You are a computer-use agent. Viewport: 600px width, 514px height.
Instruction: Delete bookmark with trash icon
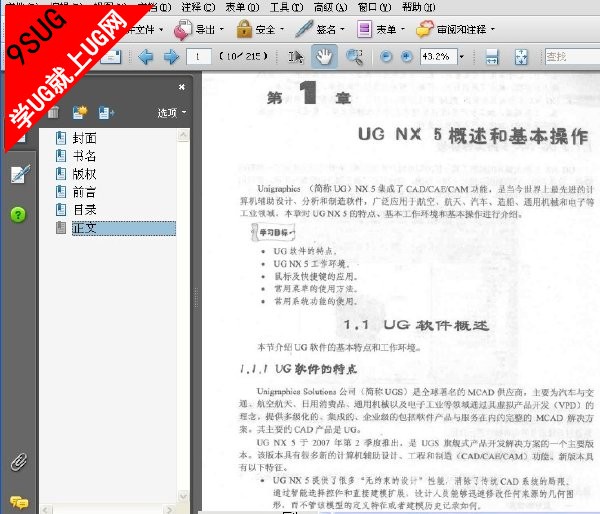54,112
